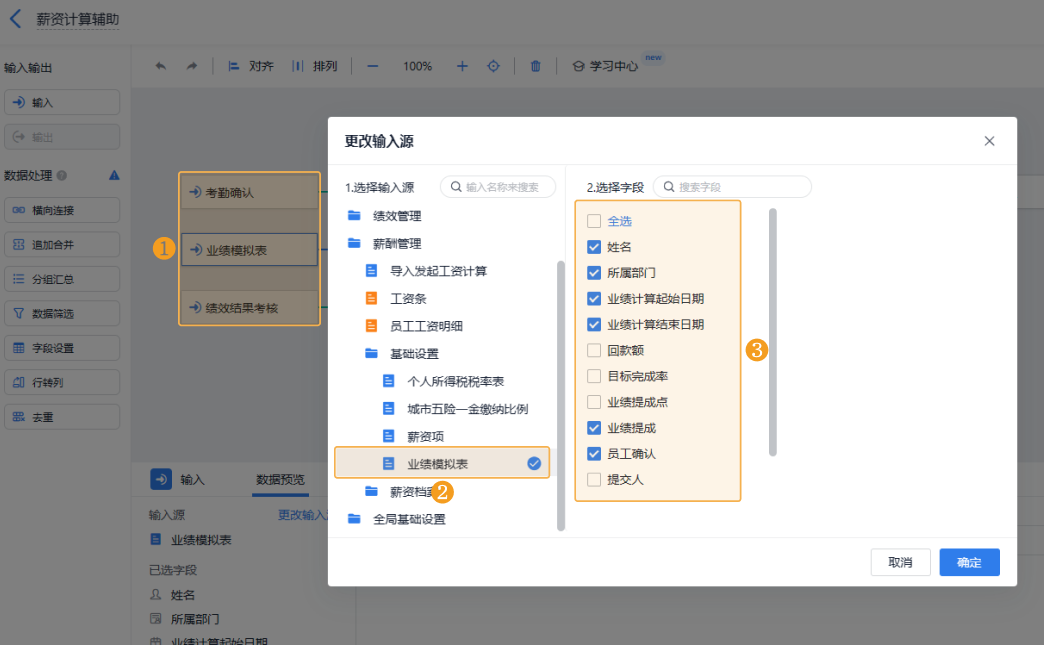Screen dimensions: 1044x645
Task: Click the zoom out minus icon
Action: tap(372, 66)
